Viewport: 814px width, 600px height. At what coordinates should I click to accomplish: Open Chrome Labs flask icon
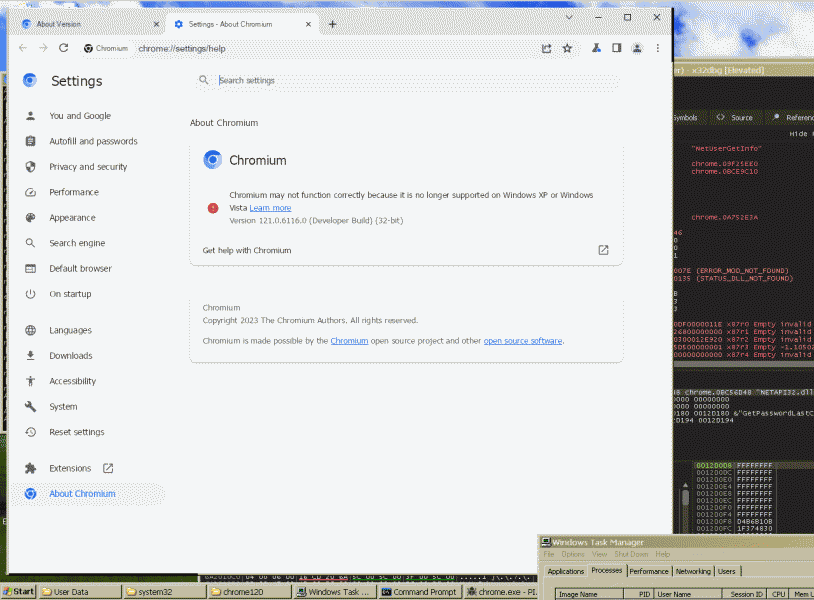point(596,48)
